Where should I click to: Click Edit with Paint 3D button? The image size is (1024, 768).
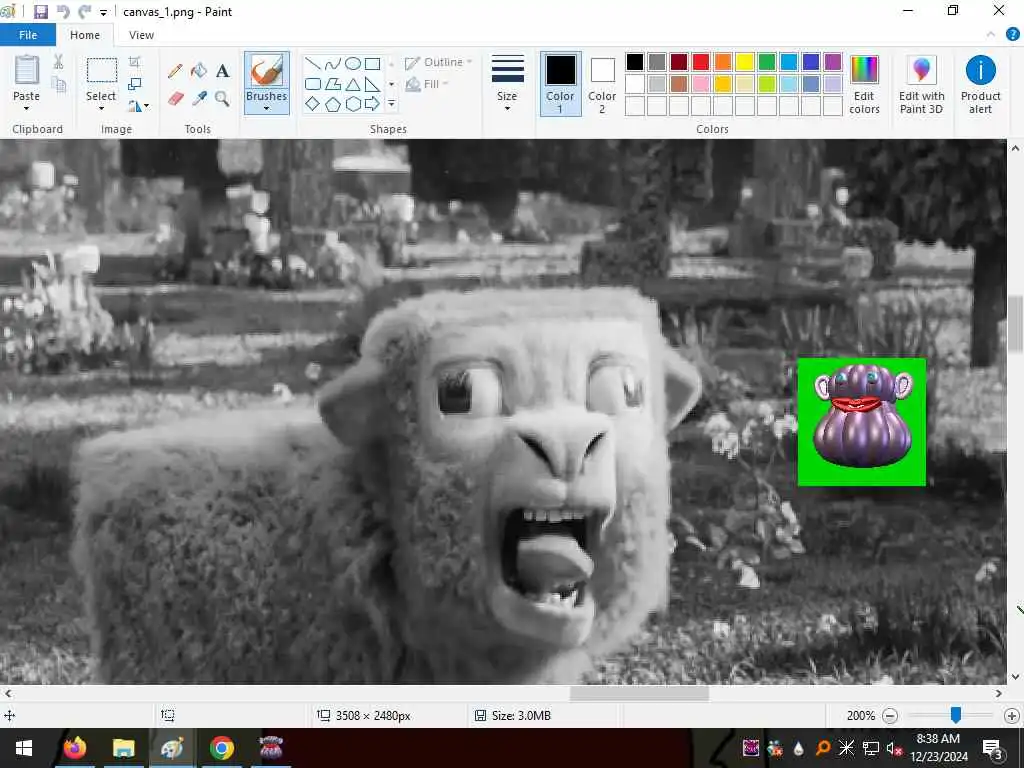click(921, 84)
